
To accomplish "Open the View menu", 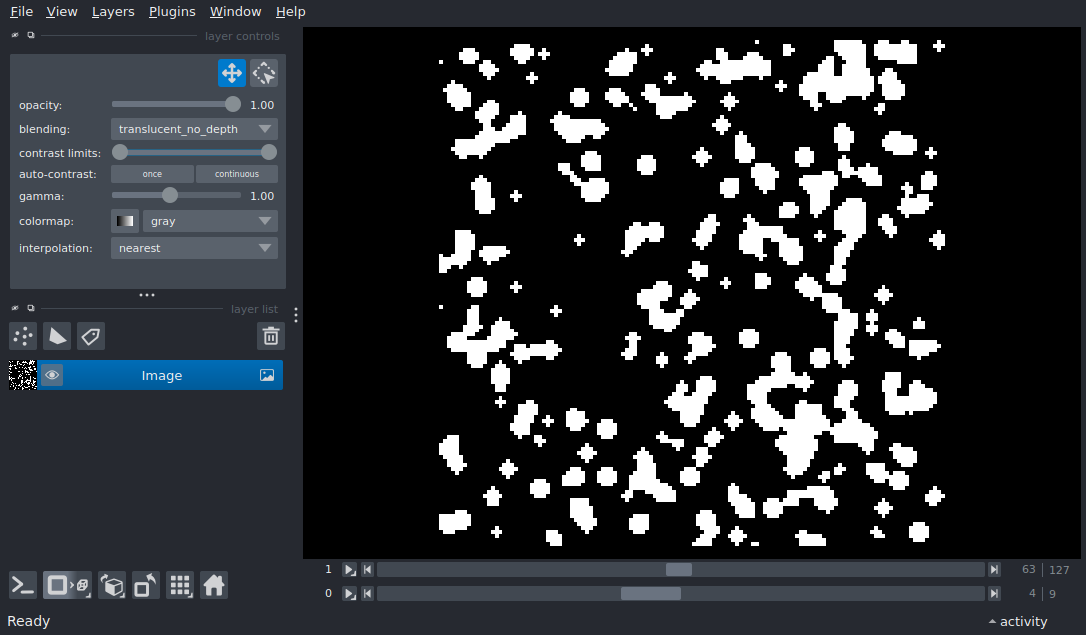I will point(62,12).
